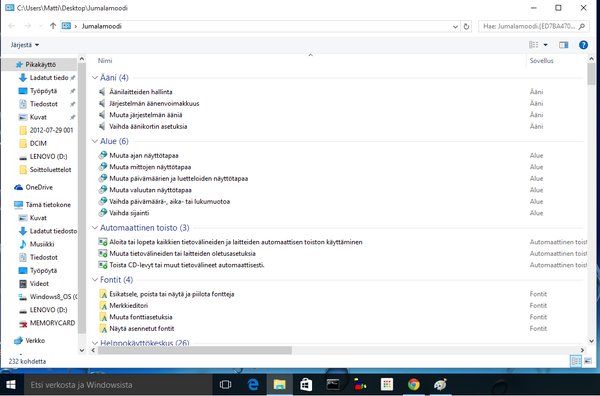Sort by the Sovellus column header
The width and height of the screenshot is (600, 396).
[541, 60]
